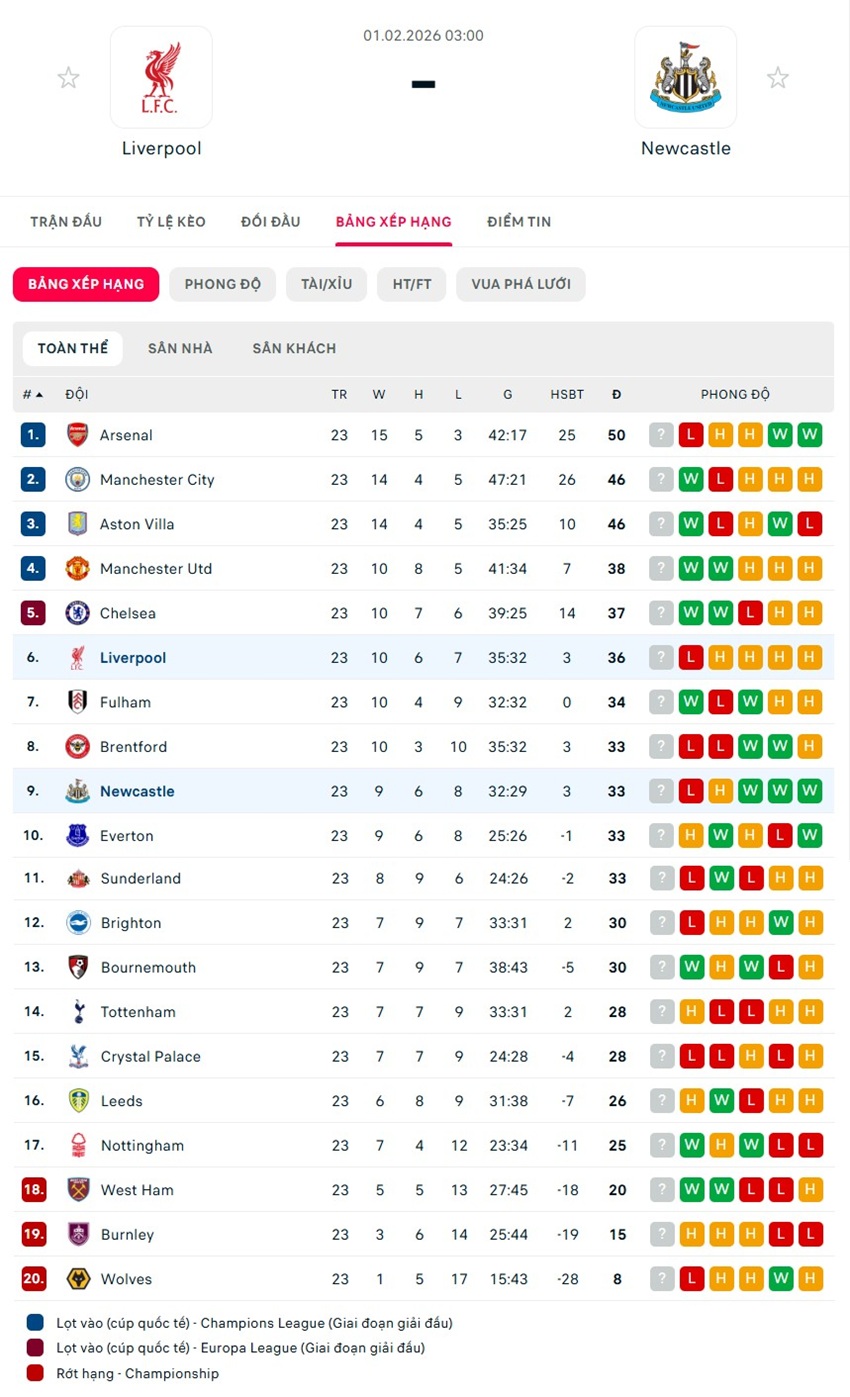
Task: Click the Newcastle crest in the match header
Action: [686, 77]
